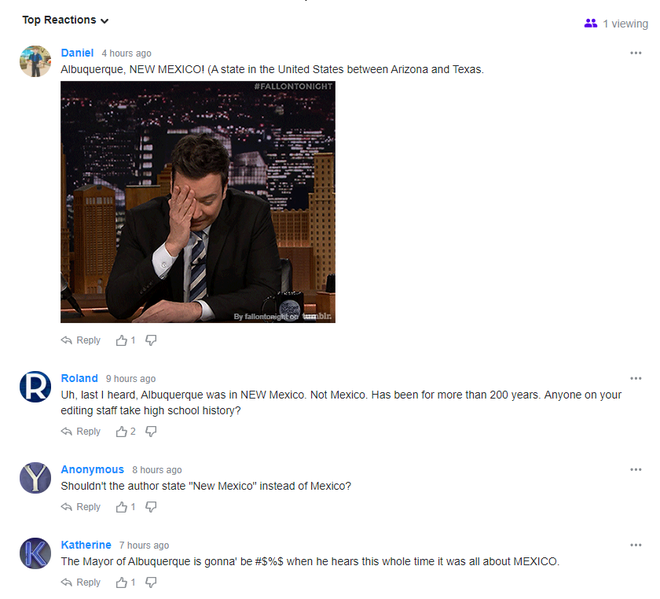Viewport: 660px width, 599px height.
Task: Reply to Daniel's comment
Action: click(x=81, y=340)
